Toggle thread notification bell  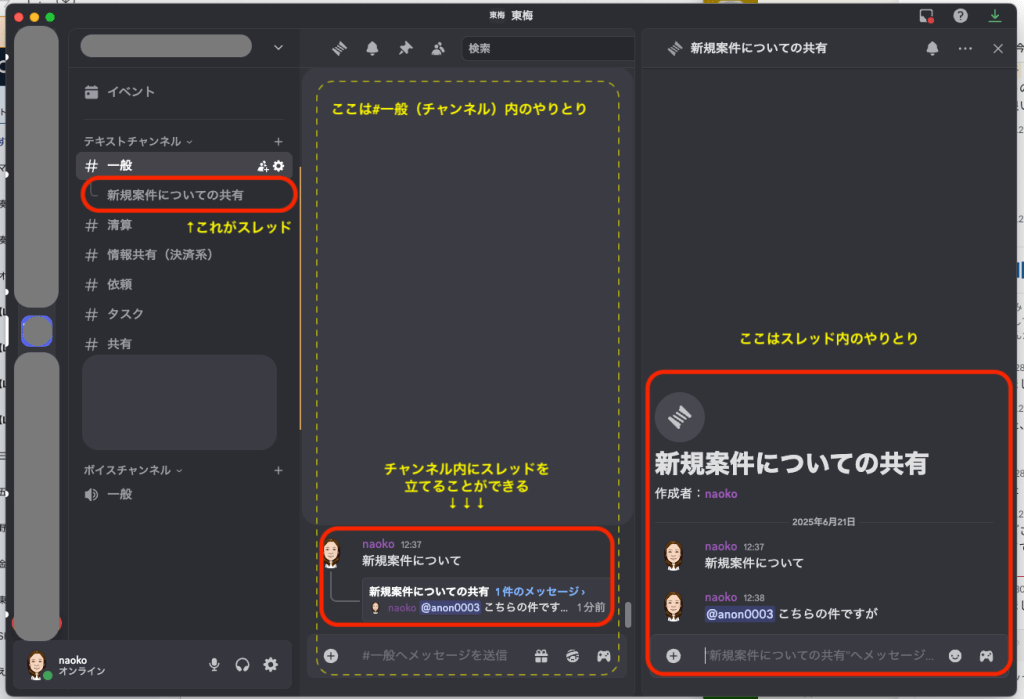point(932,48)
